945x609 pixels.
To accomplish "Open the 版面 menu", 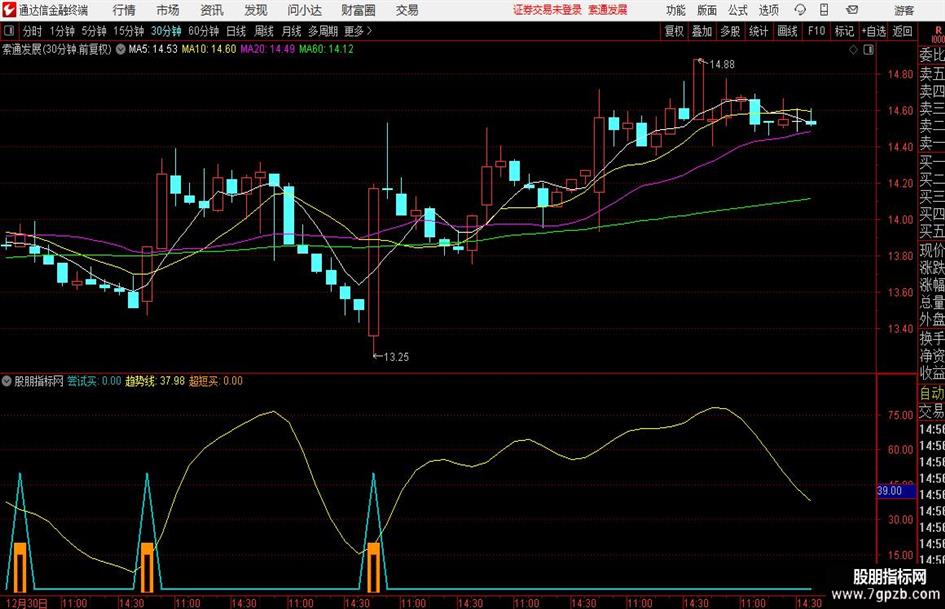I will point(706,10).
